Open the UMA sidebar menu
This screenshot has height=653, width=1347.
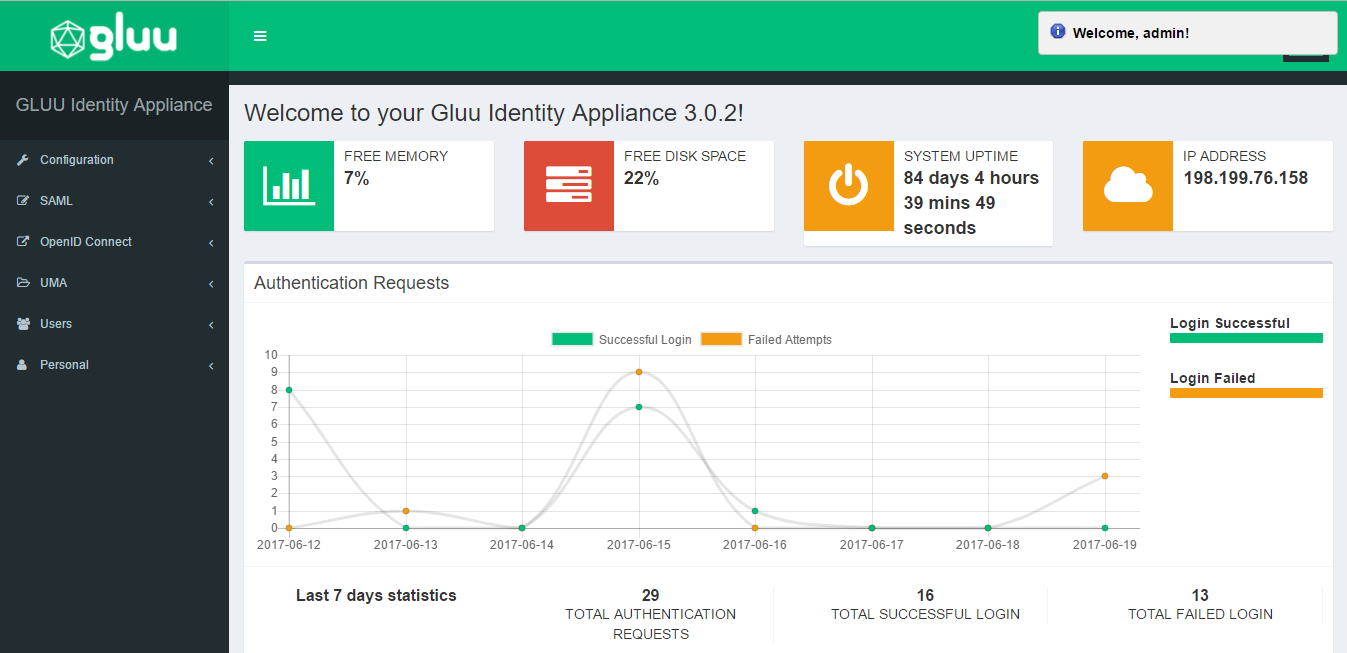53,283
